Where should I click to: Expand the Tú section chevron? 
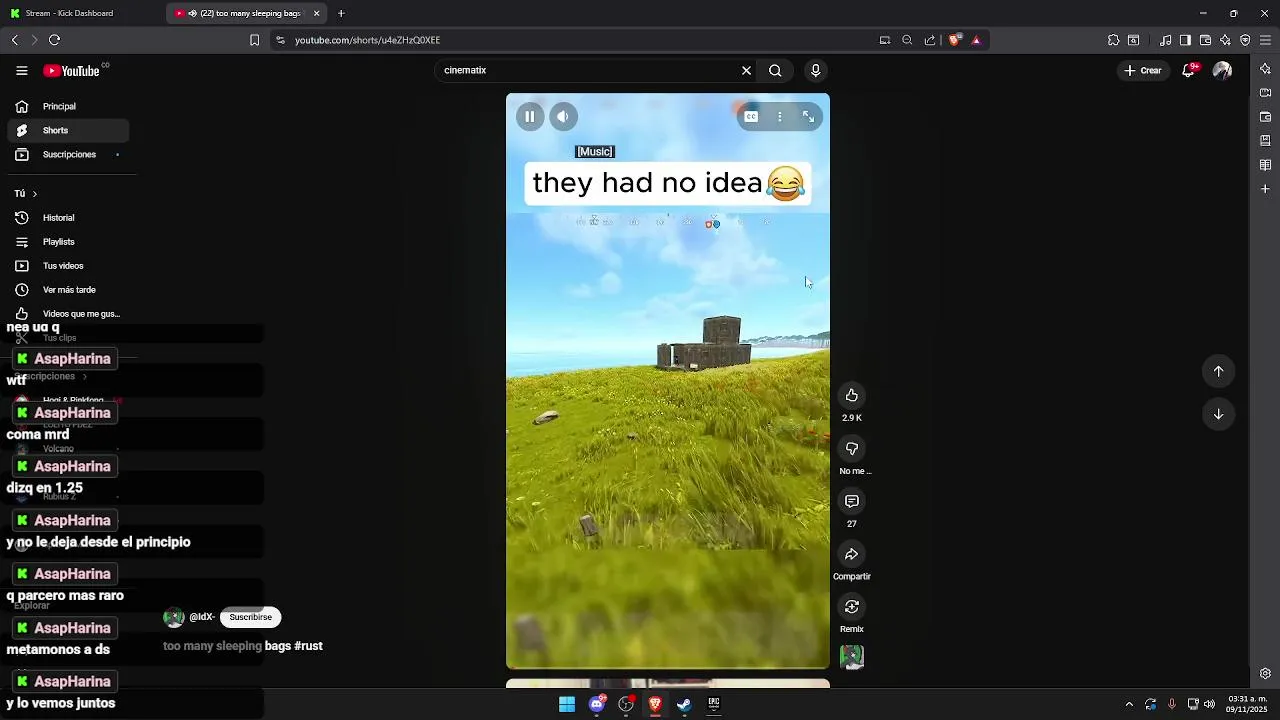pos(34,194)
